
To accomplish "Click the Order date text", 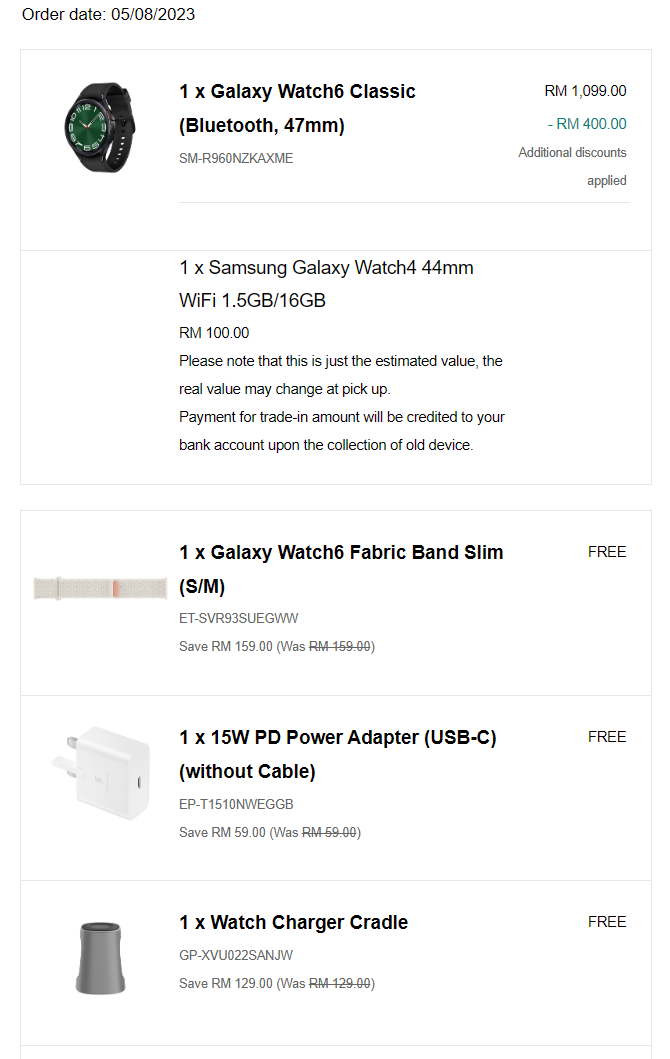I will (x=109, y=14).
